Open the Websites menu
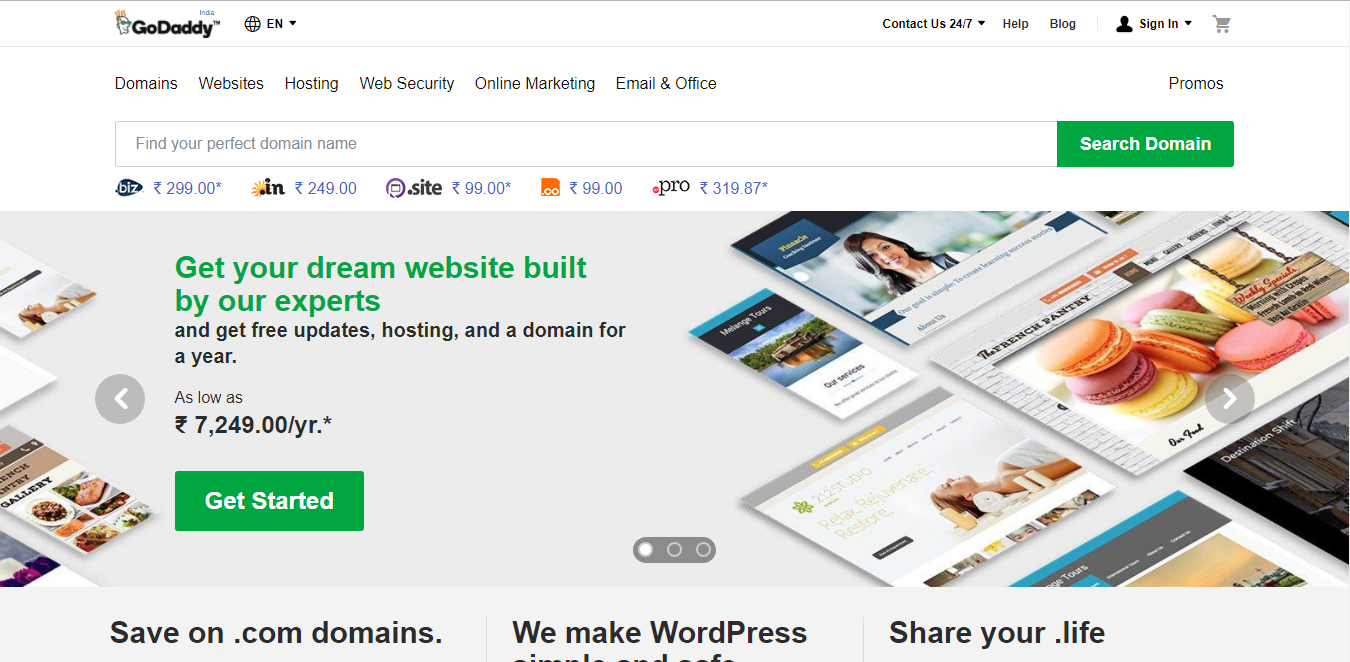 click(231, 84)
